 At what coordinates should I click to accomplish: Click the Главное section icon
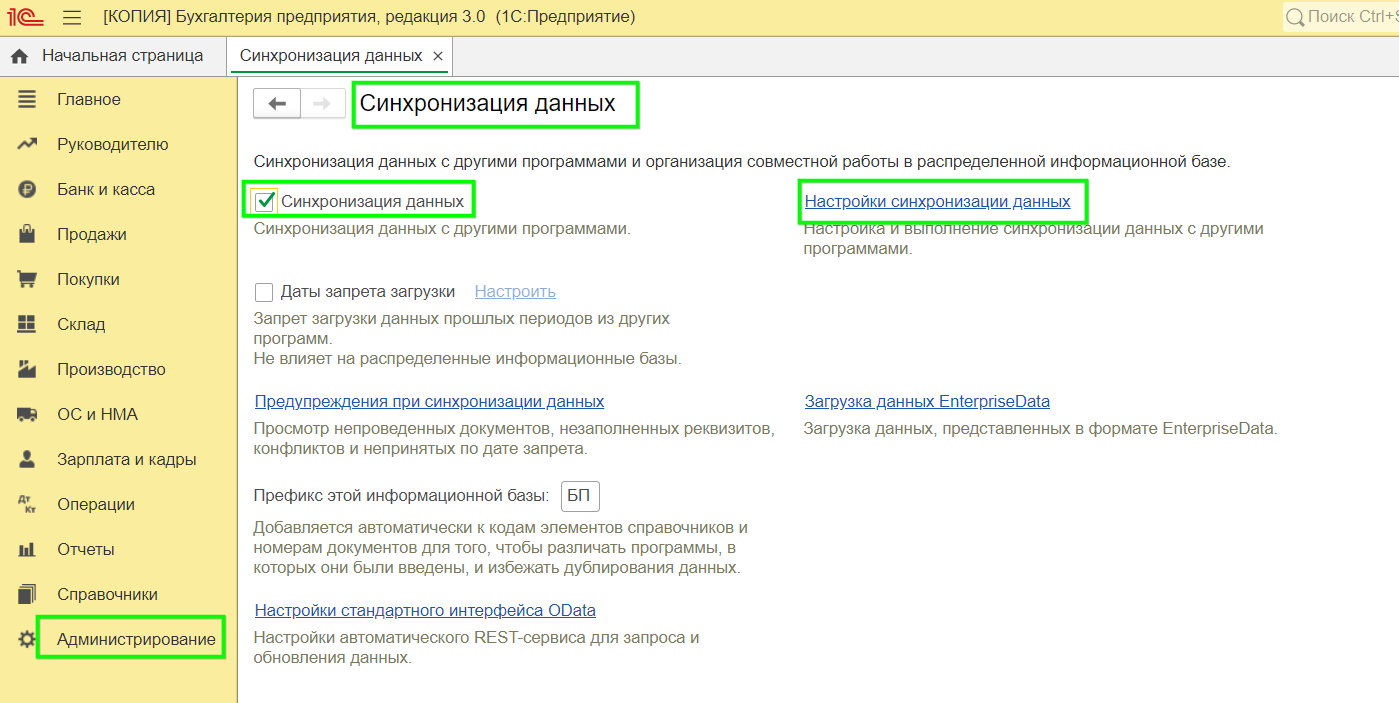click(x=27, y=99)
